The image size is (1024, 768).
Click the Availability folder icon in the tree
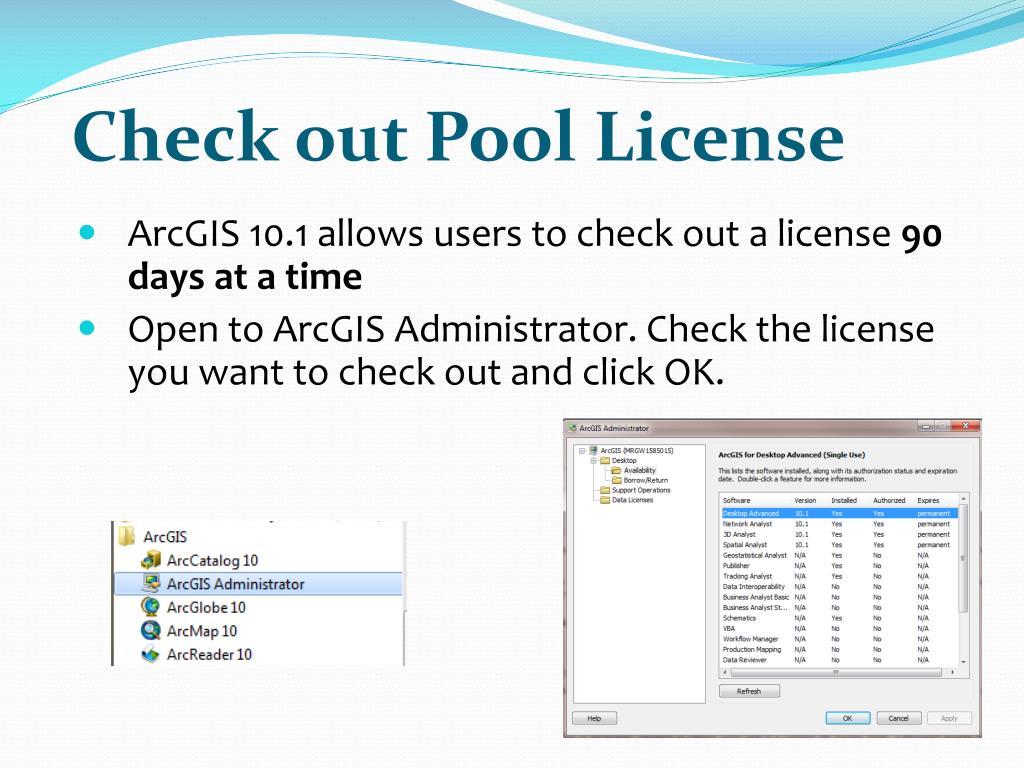click(x=616, y=470)
